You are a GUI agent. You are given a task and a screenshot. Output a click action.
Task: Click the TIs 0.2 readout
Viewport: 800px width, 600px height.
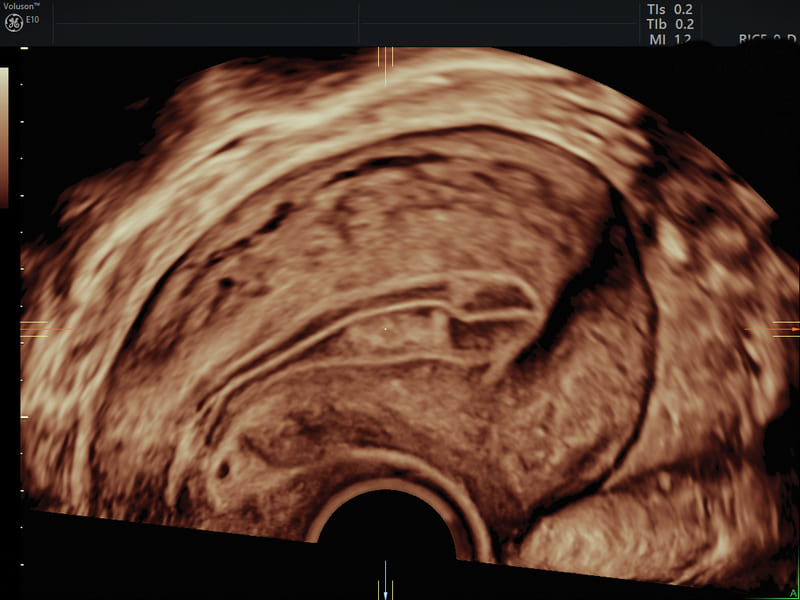click(670, 9)
